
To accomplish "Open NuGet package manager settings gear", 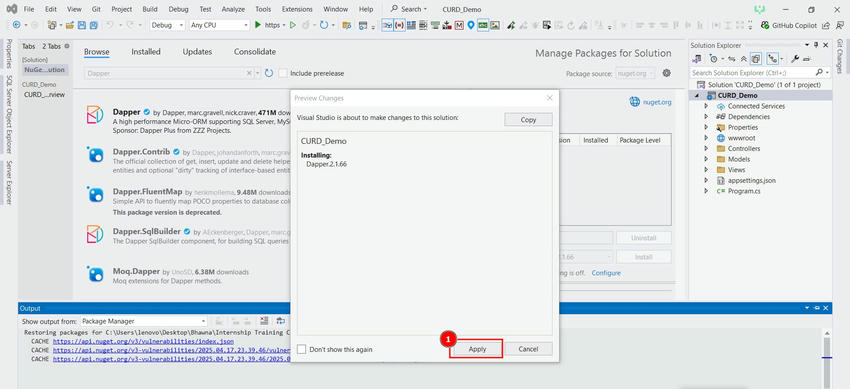I will (x=667, y=73).
